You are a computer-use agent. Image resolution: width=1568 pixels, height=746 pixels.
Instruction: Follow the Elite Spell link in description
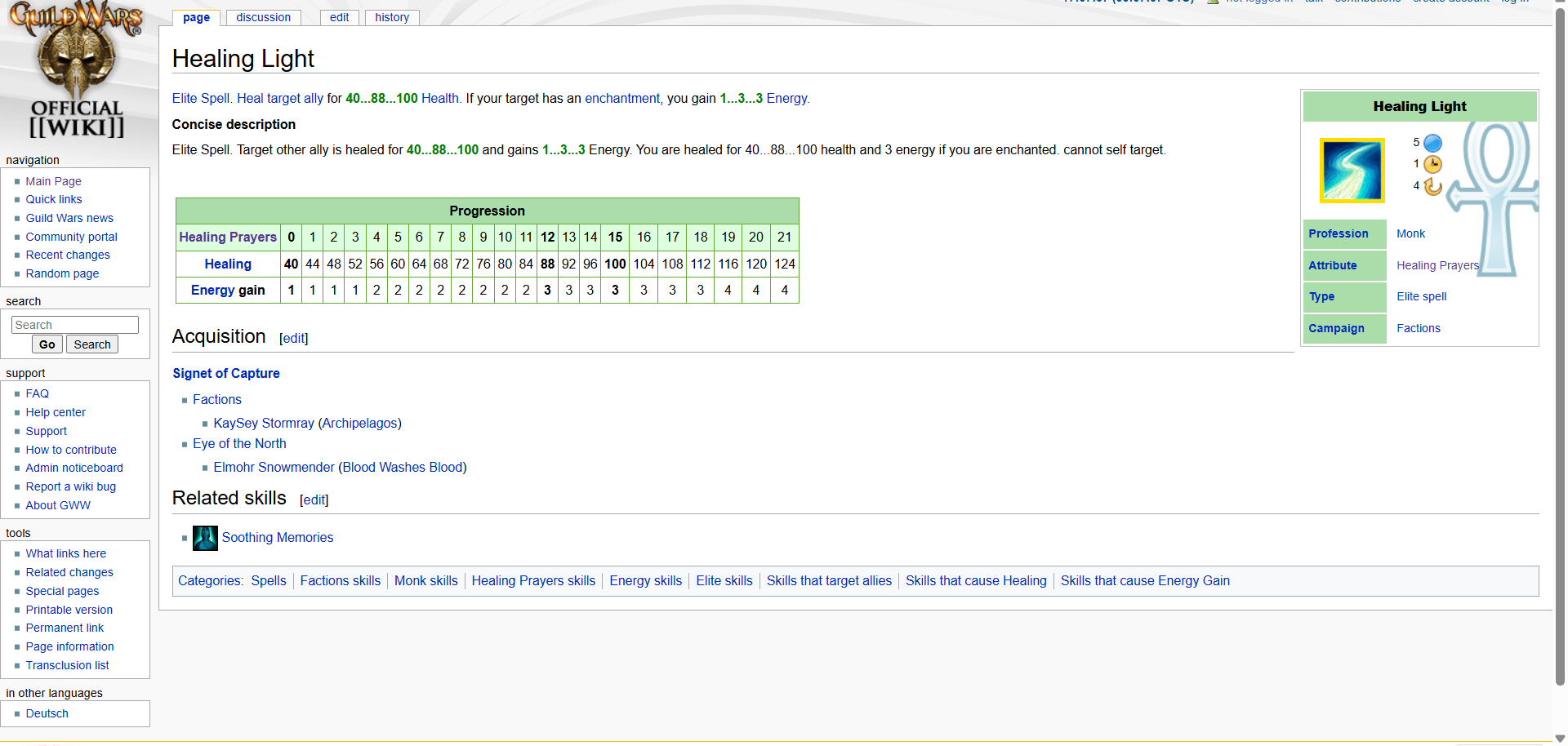pyautogui.click(x=201, y=98)
